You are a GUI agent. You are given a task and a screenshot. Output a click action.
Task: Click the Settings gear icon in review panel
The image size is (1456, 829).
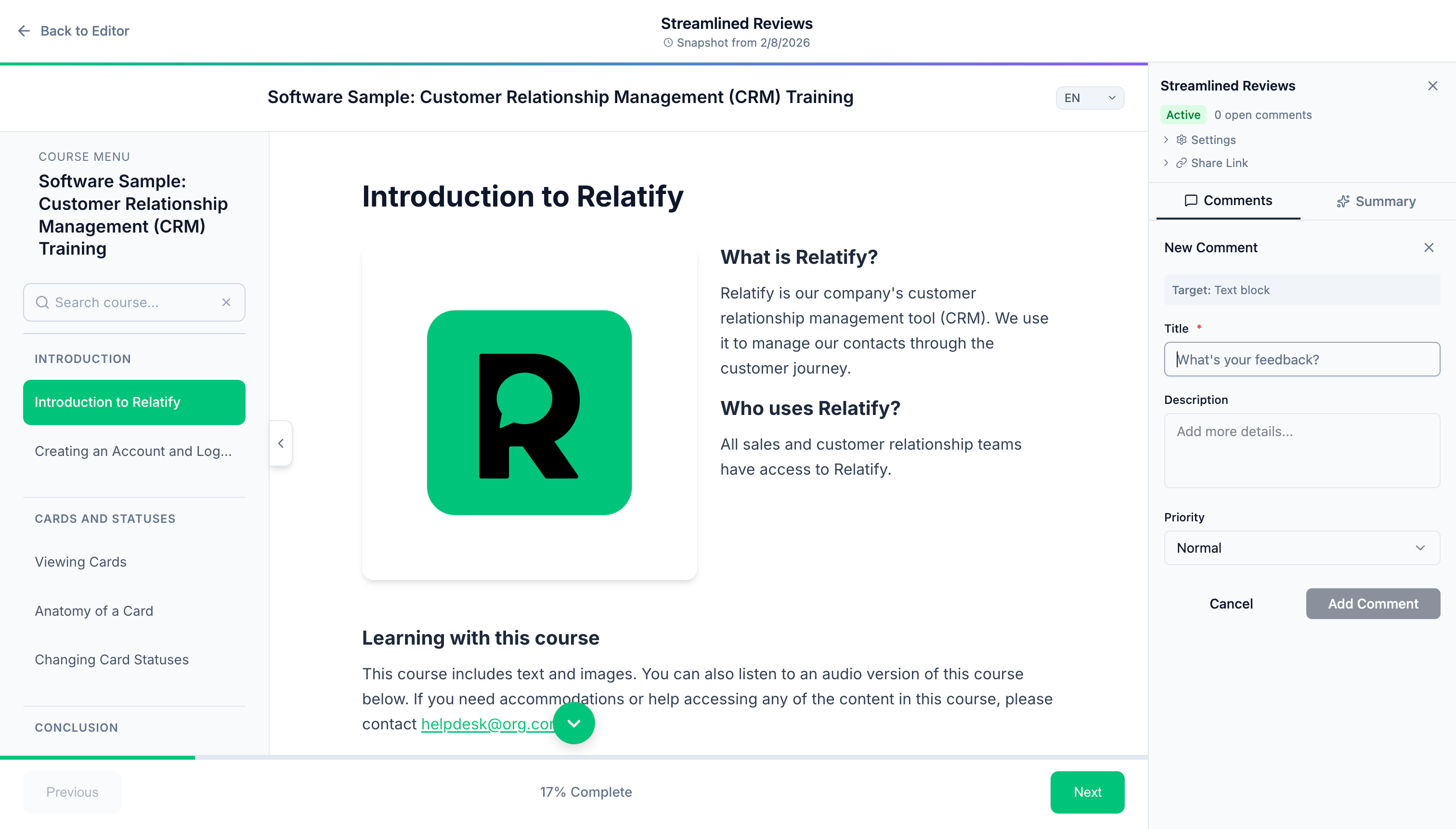pyautogui.click(x=1181, y=140)
